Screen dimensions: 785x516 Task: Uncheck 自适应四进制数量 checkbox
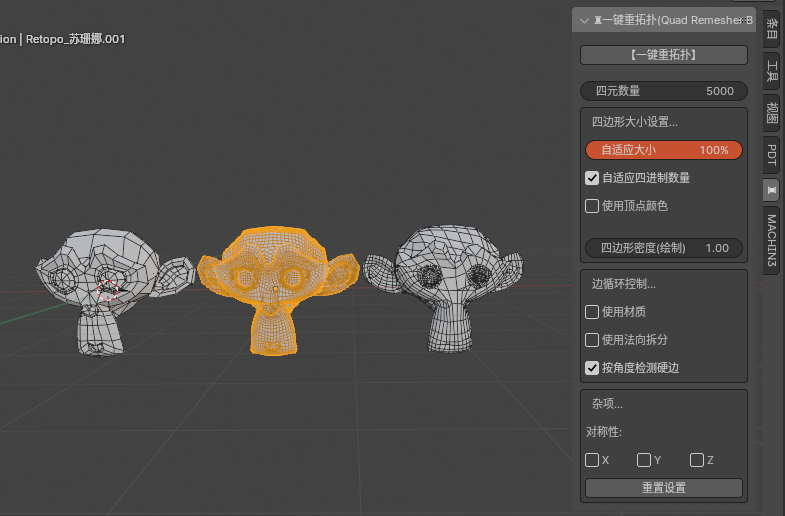[592, 178]
